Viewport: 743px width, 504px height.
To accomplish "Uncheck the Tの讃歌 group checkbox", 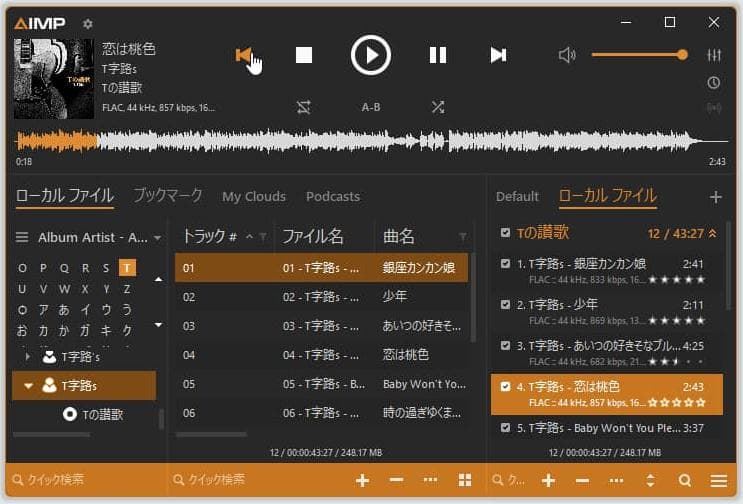I will 505,233.
